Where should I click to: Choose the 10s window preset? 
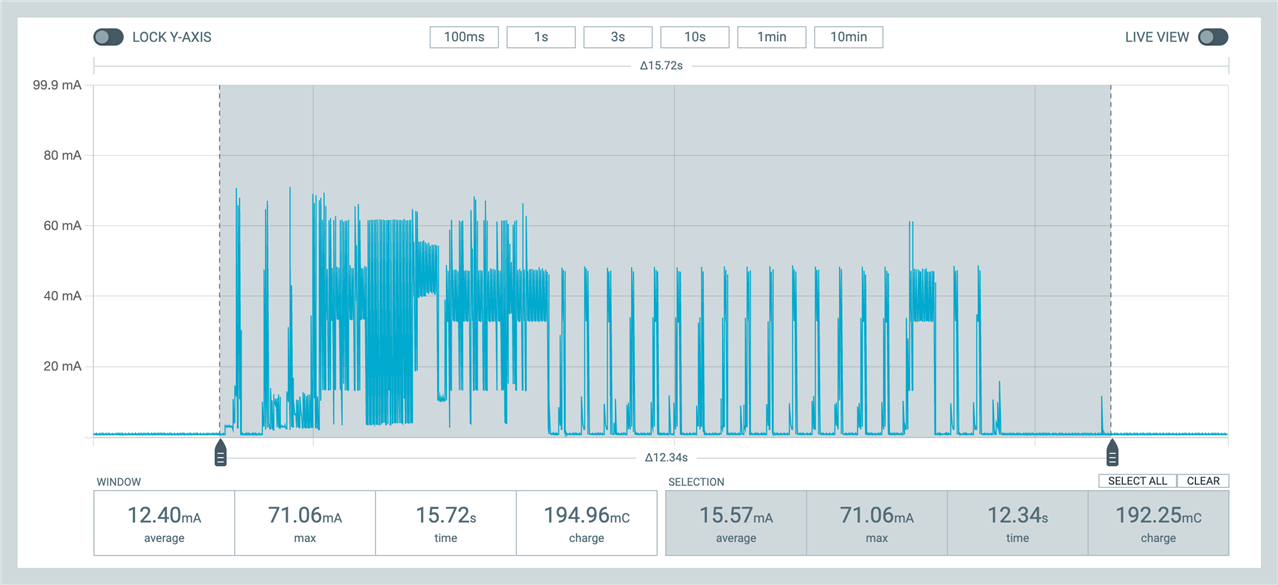pos(694,36)
